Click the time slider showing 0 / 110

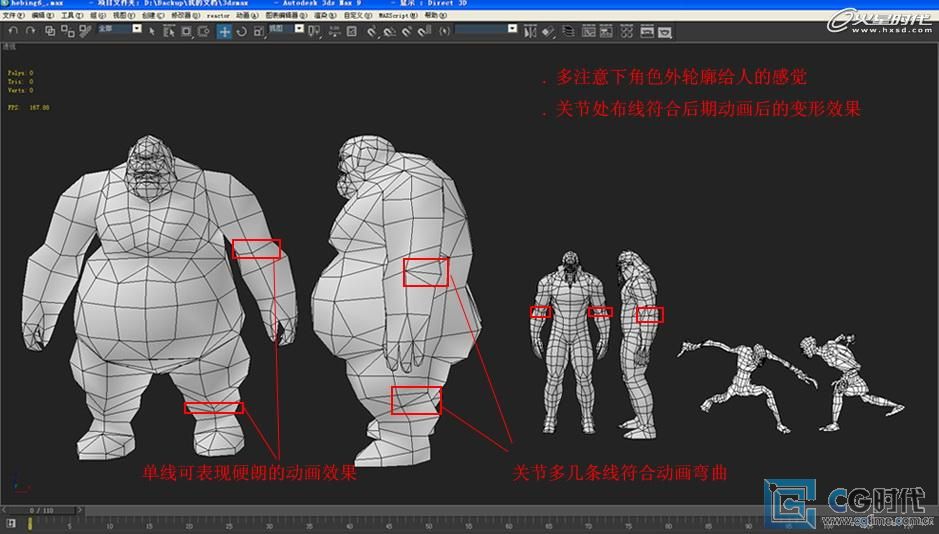point(40,510)
